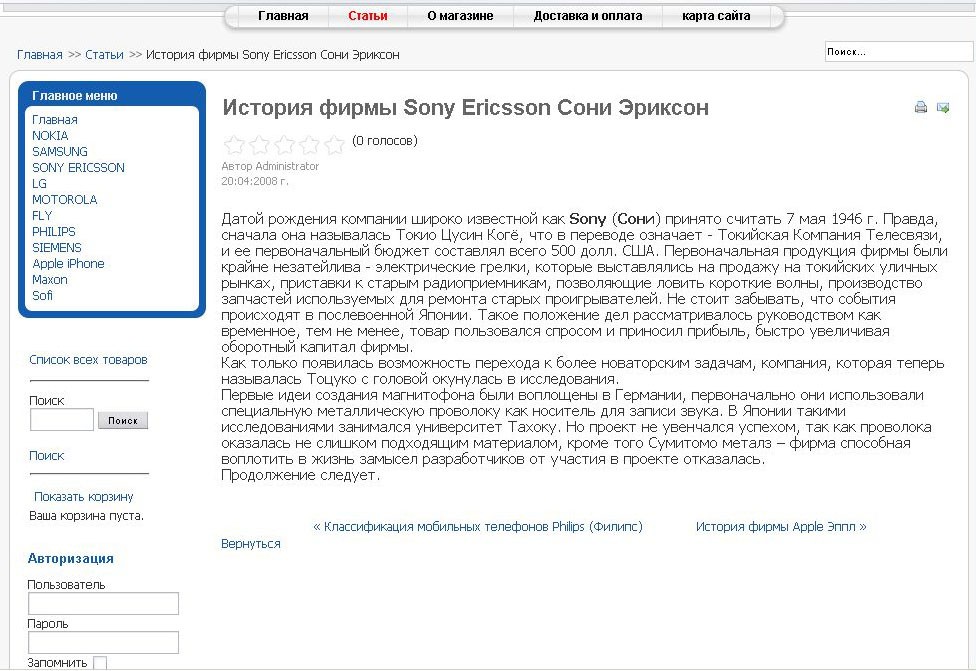
Task: Focus the sidebar search input field
Action: pos(62,420)
